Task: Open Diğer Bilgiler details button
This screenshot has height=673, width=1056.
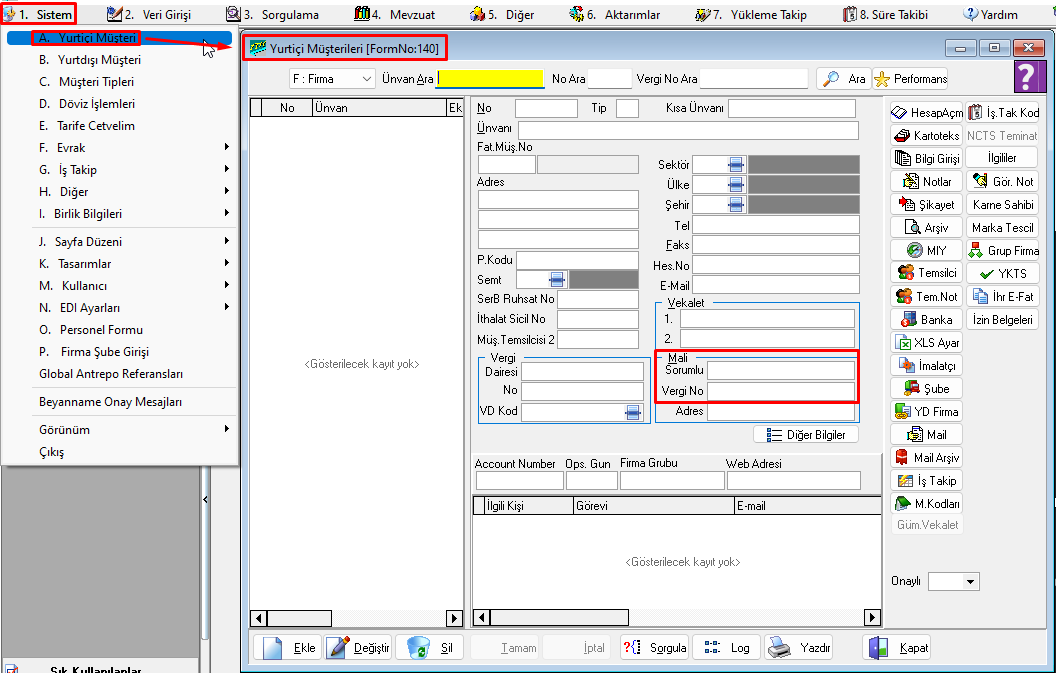Action: [805, 435]
